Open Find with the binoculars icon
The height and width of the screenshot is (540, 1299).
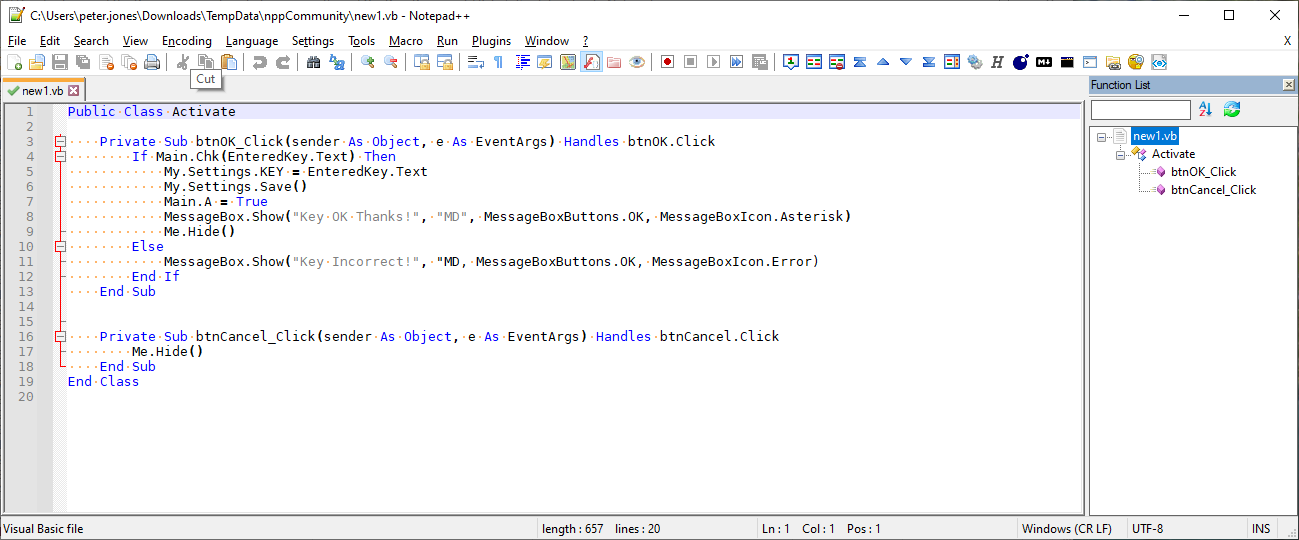coord(314,62)
